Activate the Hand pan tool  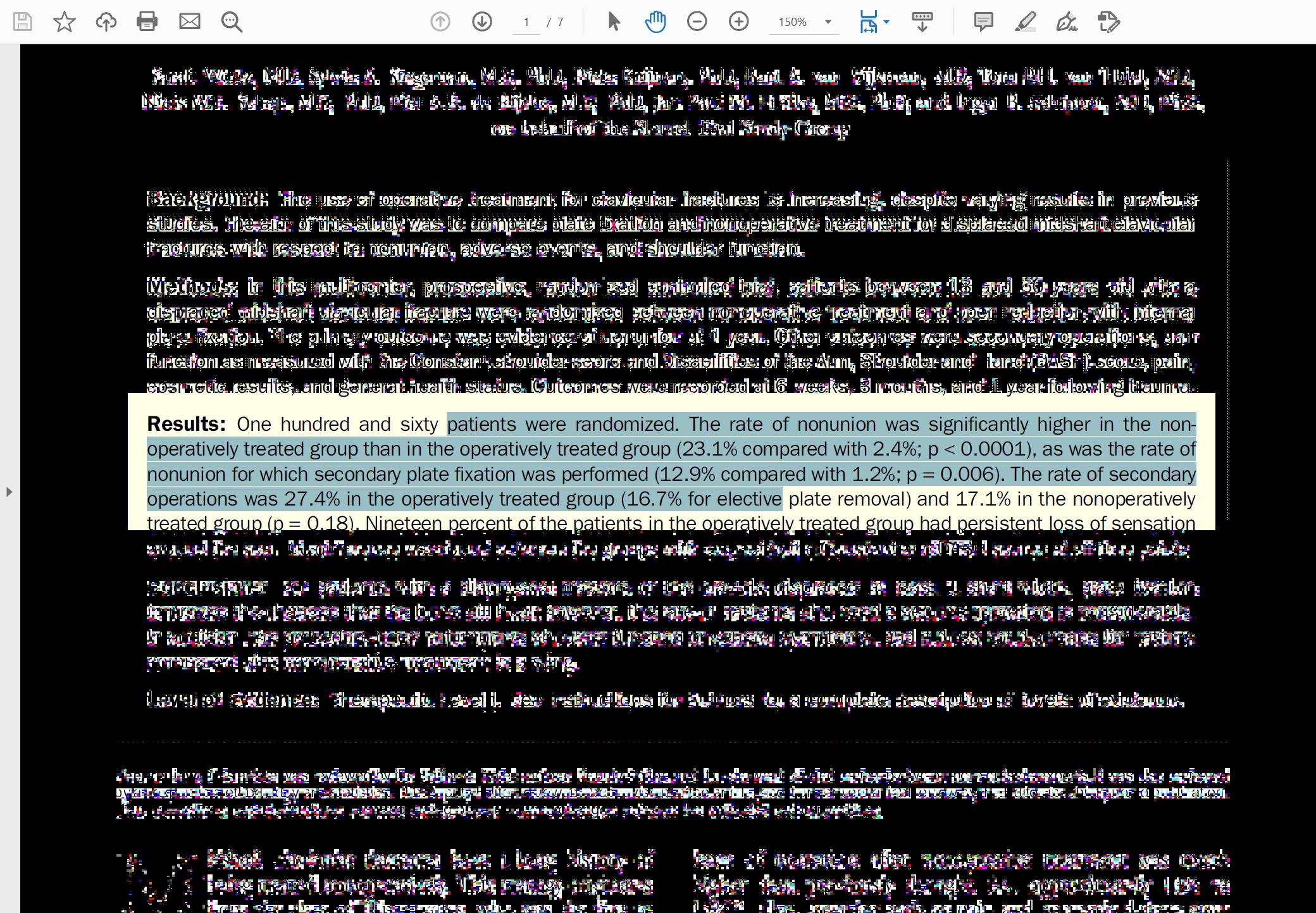[655, 22]
